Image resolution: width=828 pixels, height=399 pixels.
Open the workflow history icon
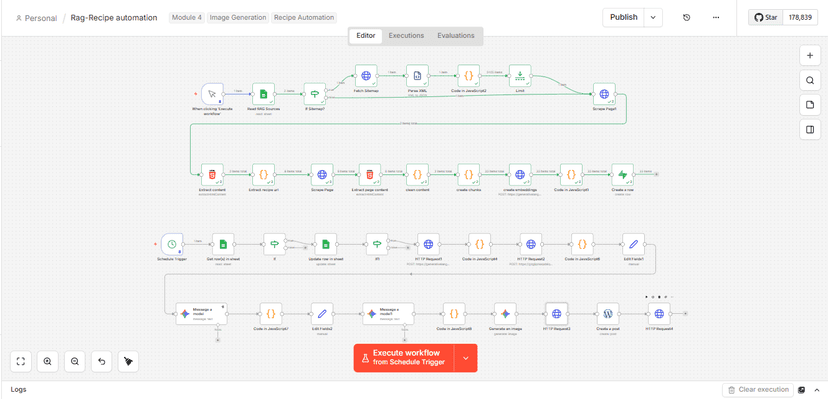pyautogui.click(x=686, y=17)
